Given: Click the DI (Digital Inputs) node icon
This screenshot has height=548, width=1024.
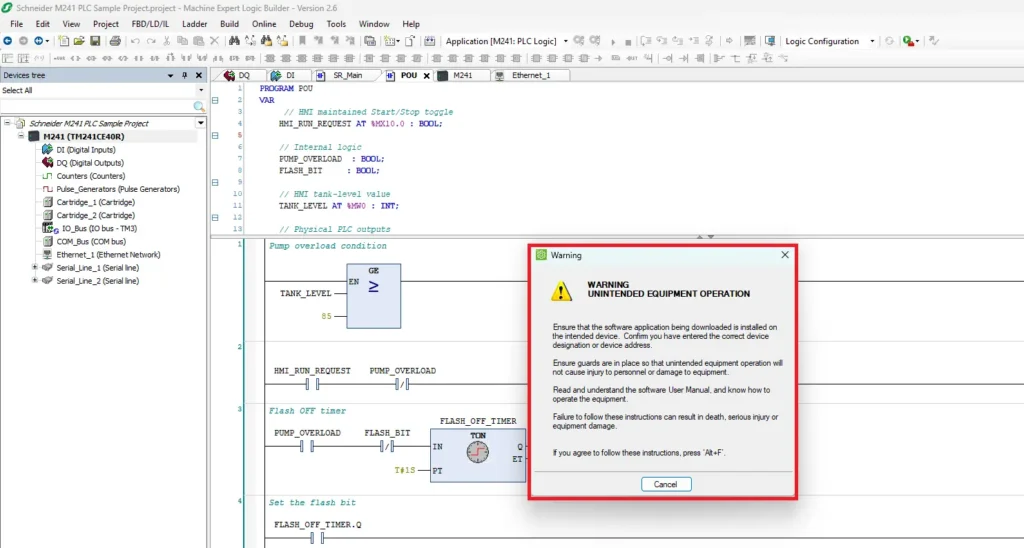Looking at the screenshot, I should tap(47, 150).
